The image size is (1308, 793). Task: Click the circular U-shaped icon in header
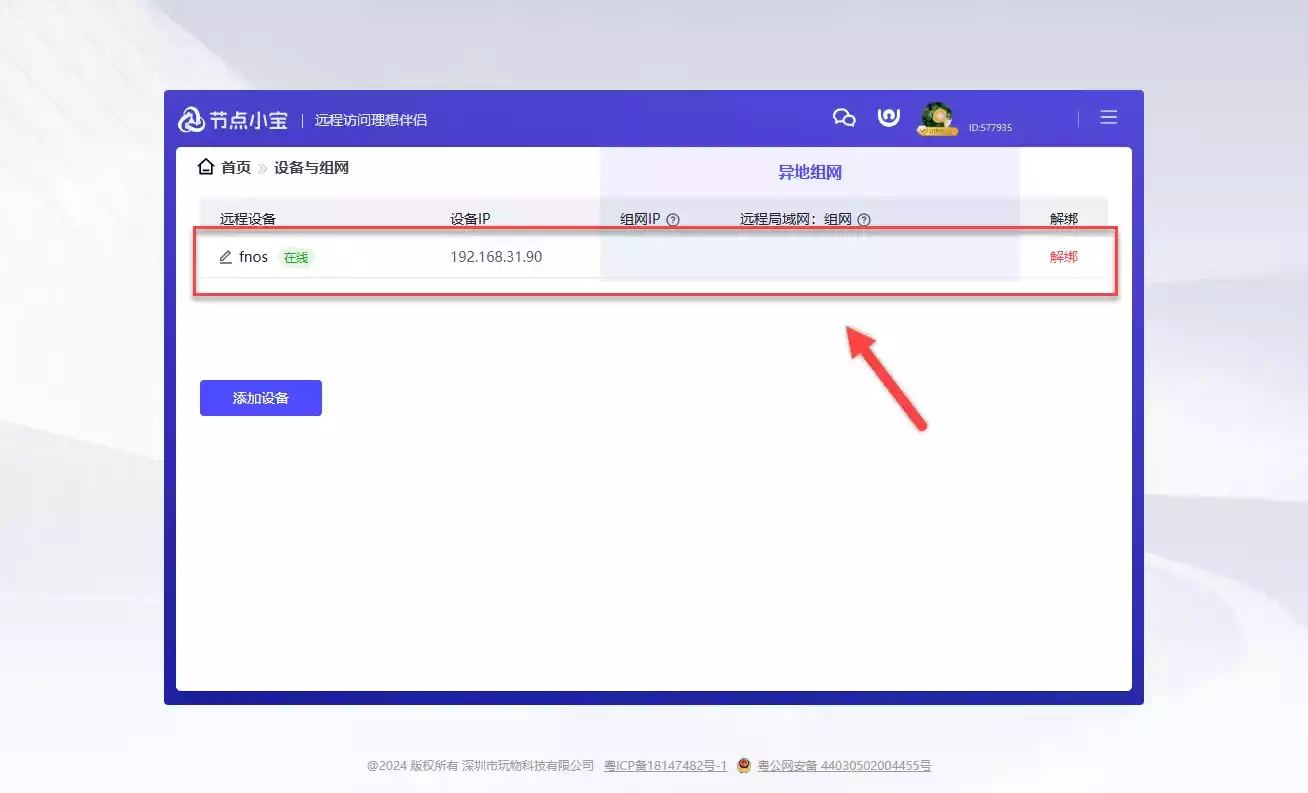[888, 117]
